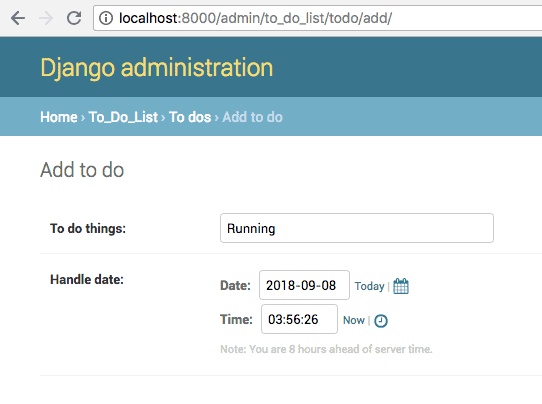
Task: Click the browser forward arrow
Action: (46, 18)
